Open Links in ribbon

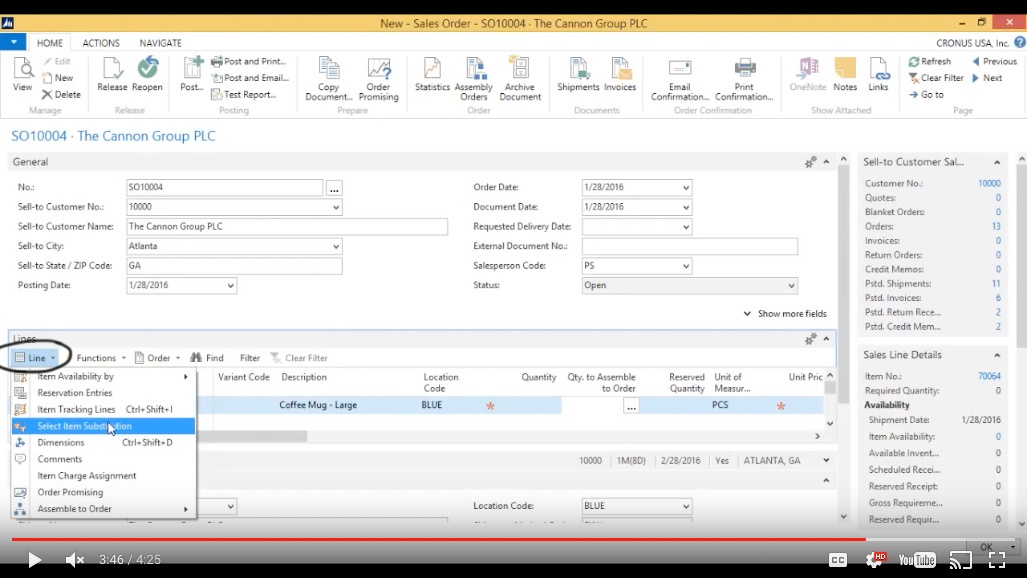tap(878, 74)
